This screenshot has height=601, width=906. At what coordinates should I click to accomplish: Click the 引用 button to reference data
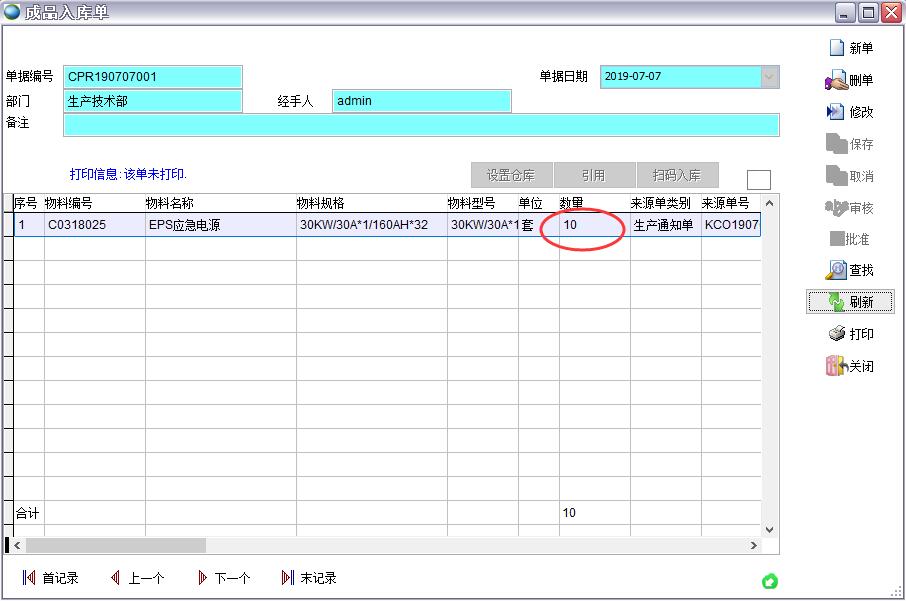pyautogui.click(x=595, y=175)
